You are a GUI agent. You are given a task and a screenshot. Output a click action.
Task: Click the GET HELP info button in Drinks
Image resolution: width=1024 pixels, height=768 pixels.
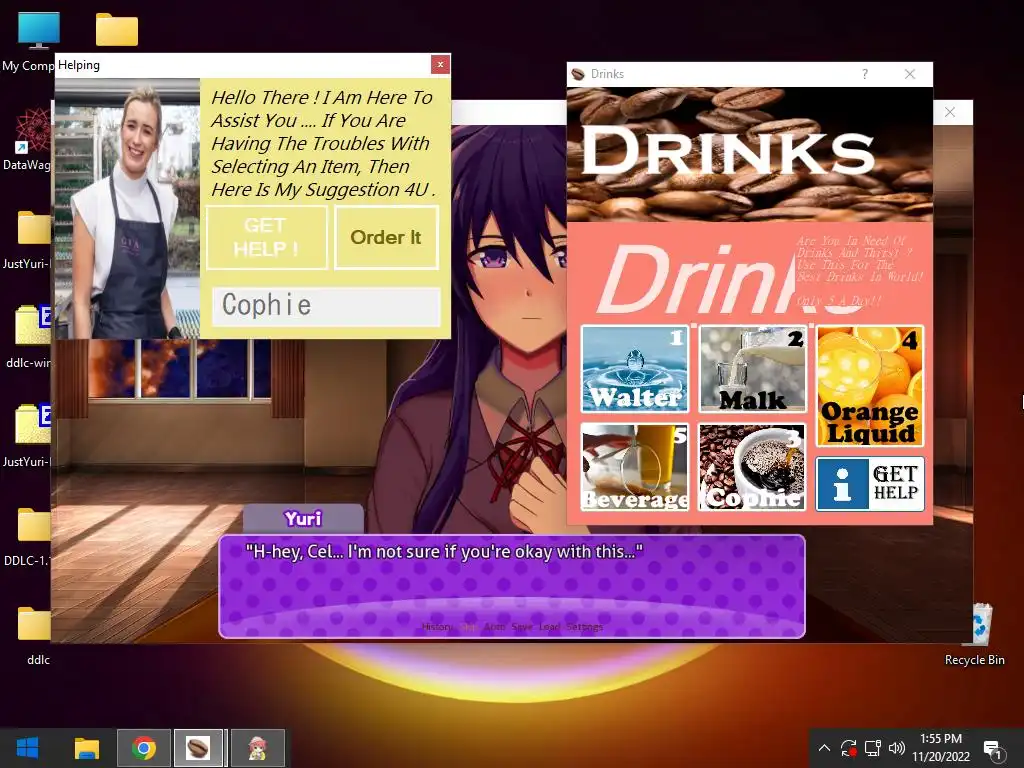tap(870, 484)
